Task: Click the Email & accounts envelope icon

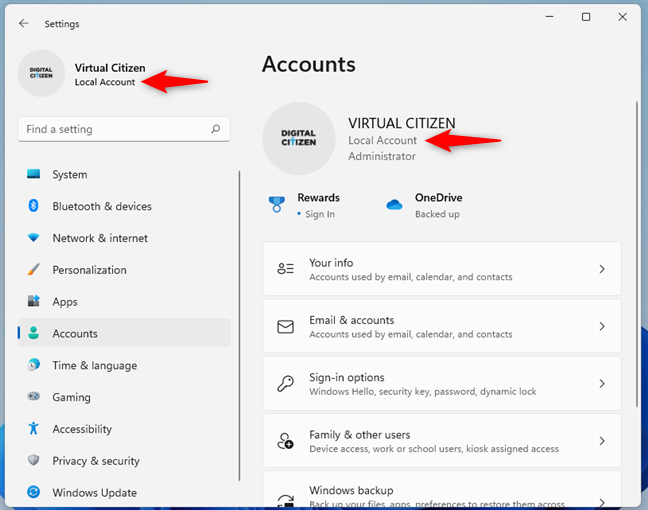Action: 286,326
